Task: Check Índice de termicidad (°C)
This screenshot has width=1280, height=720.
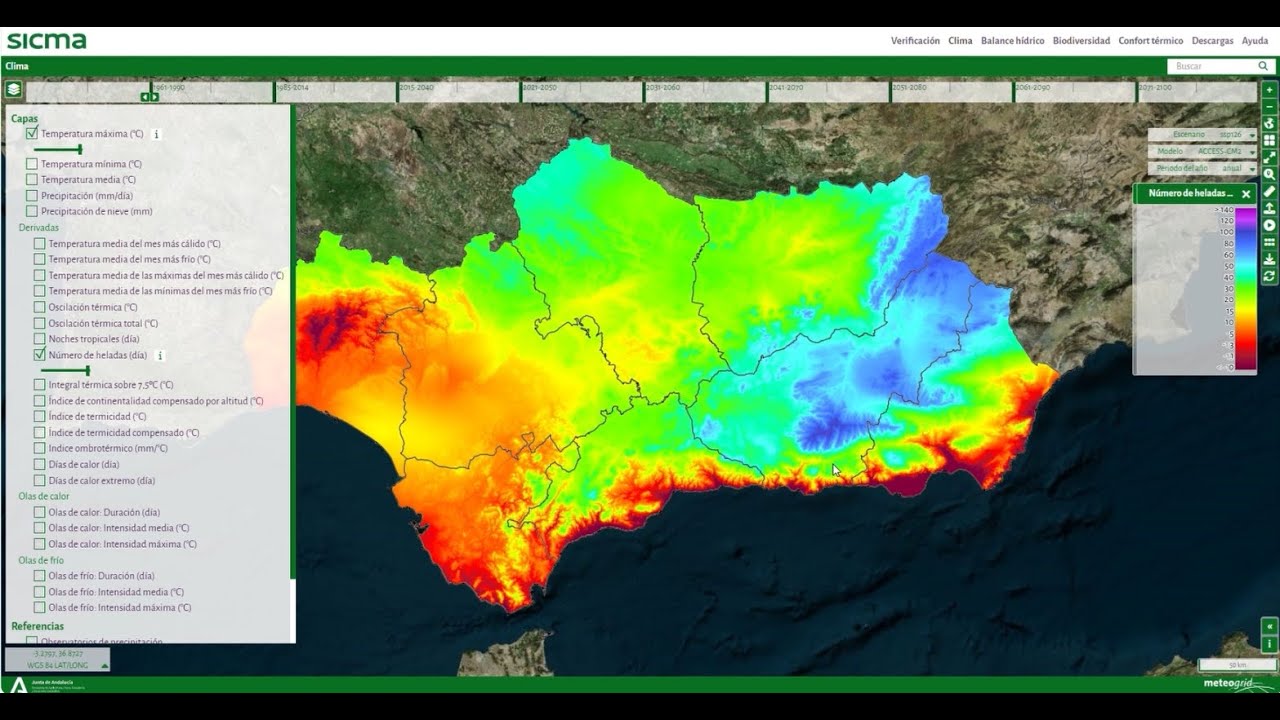Action: (40, 417)
